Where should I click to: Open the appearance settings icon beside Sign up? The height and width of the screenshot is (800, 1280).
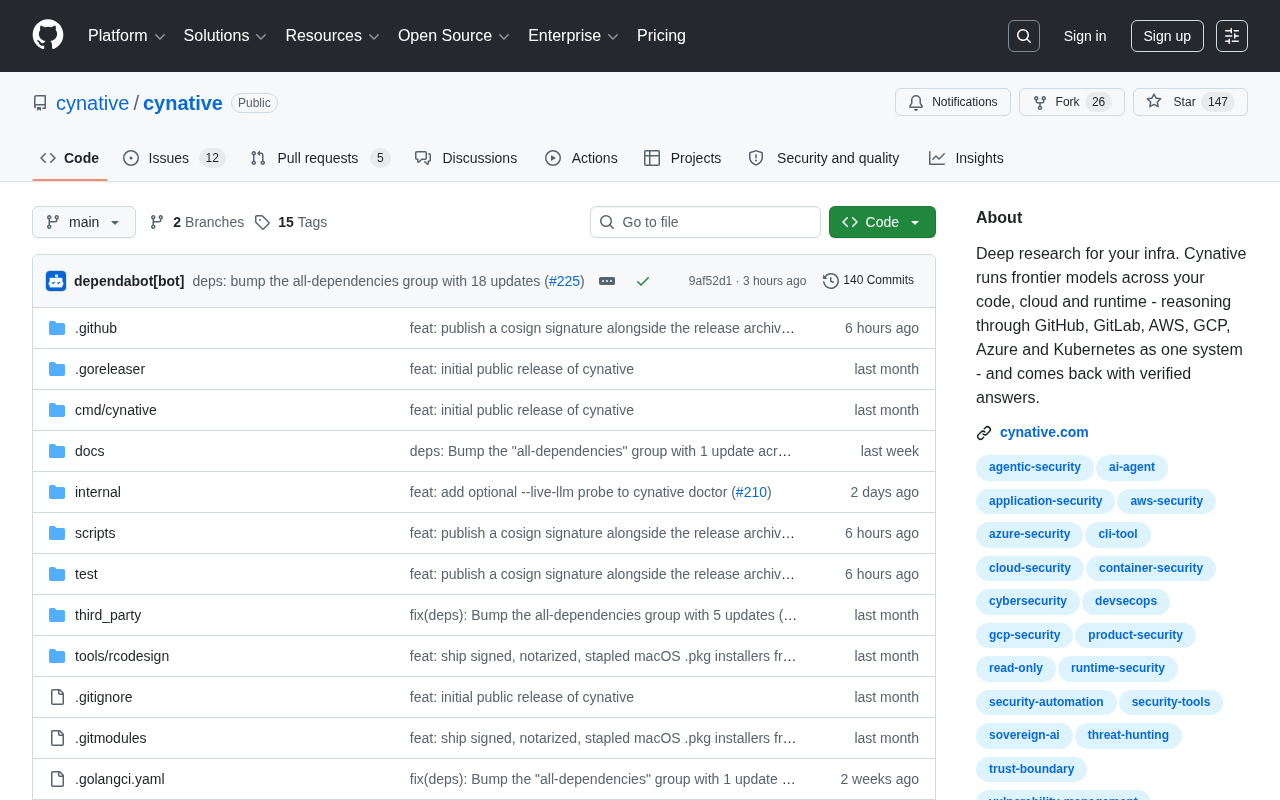[x=1232, y=36]
